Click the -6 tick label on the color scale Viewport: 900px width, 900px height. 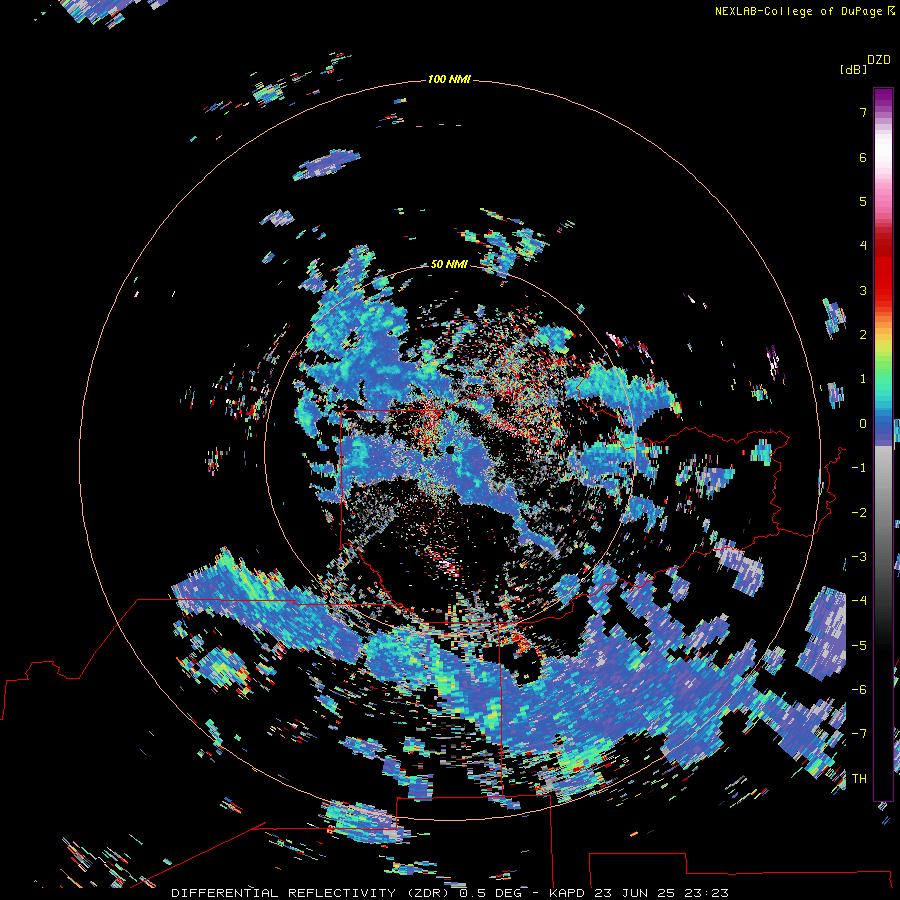[859, 690]
